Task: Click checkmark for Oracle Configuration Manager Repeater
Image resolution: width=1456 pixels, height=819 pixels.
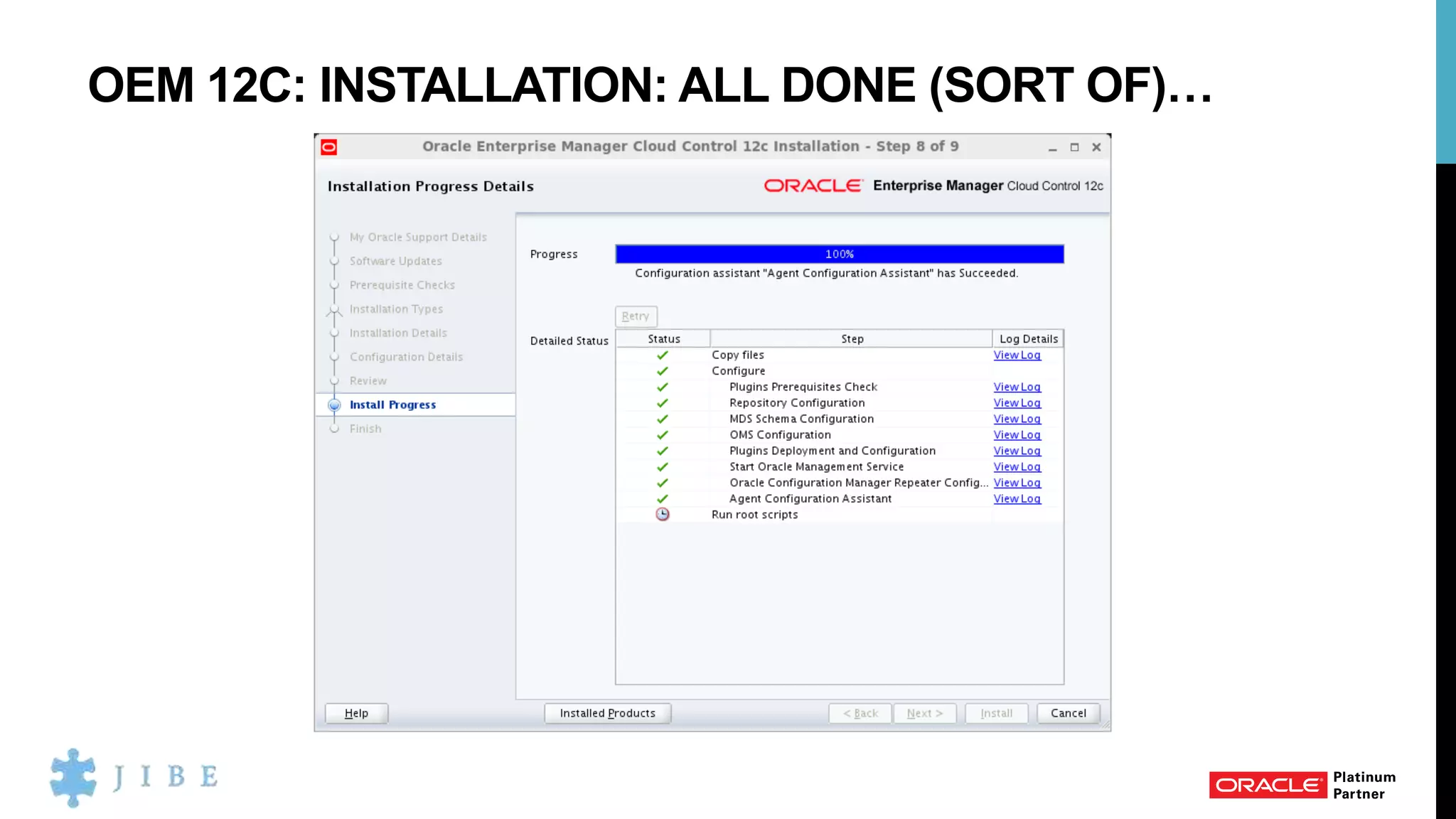Action: tap(663, 483)
